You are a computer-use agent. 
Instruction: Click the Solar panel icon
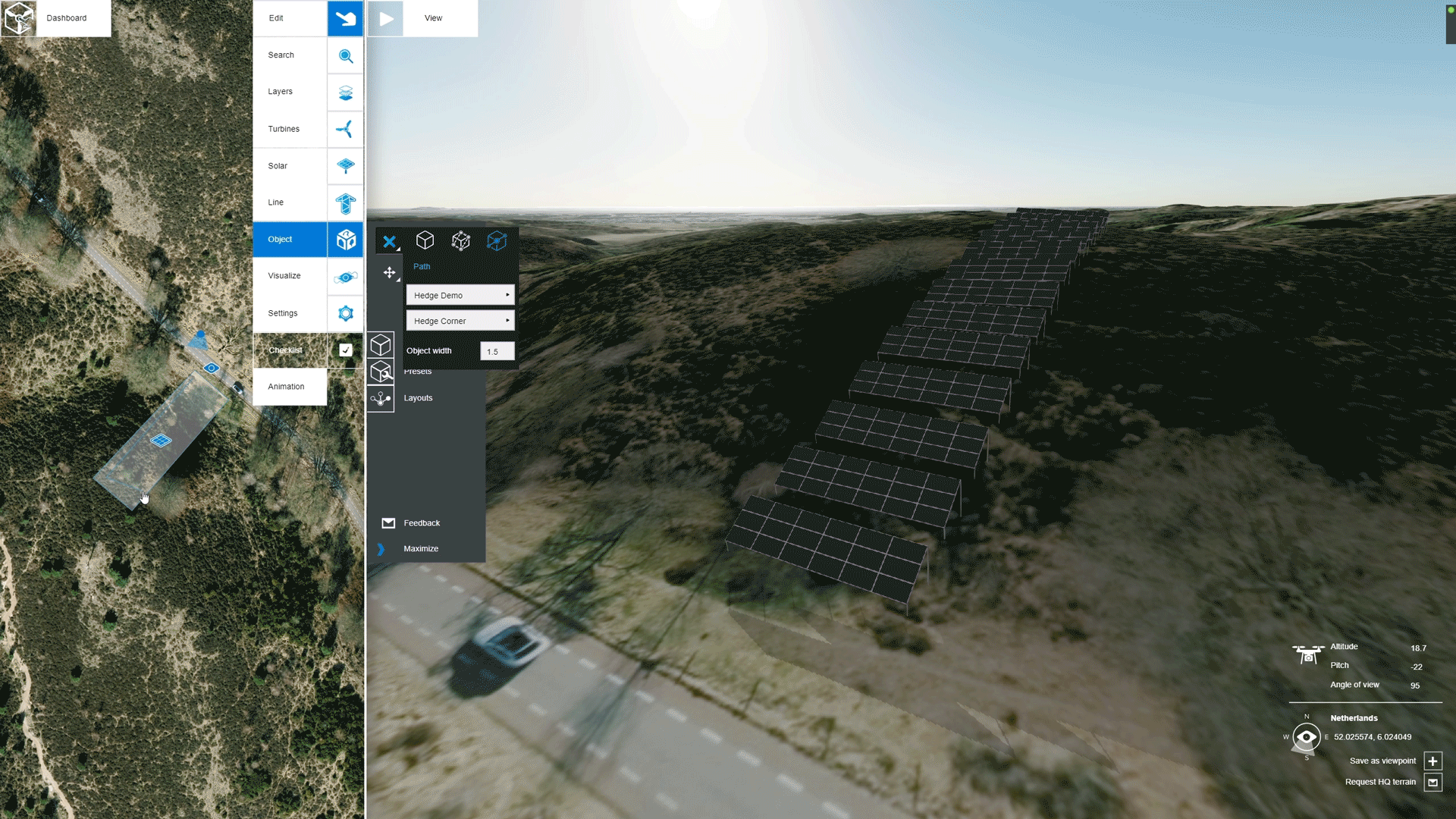(x=345, y=166)
